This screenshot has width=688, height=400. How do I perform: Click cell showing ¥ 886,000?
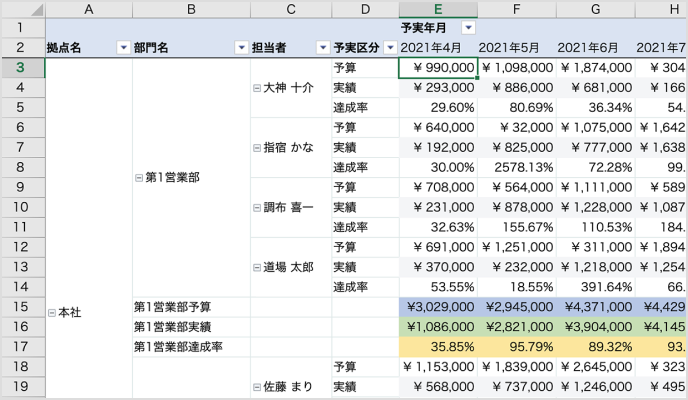(517, 88)
